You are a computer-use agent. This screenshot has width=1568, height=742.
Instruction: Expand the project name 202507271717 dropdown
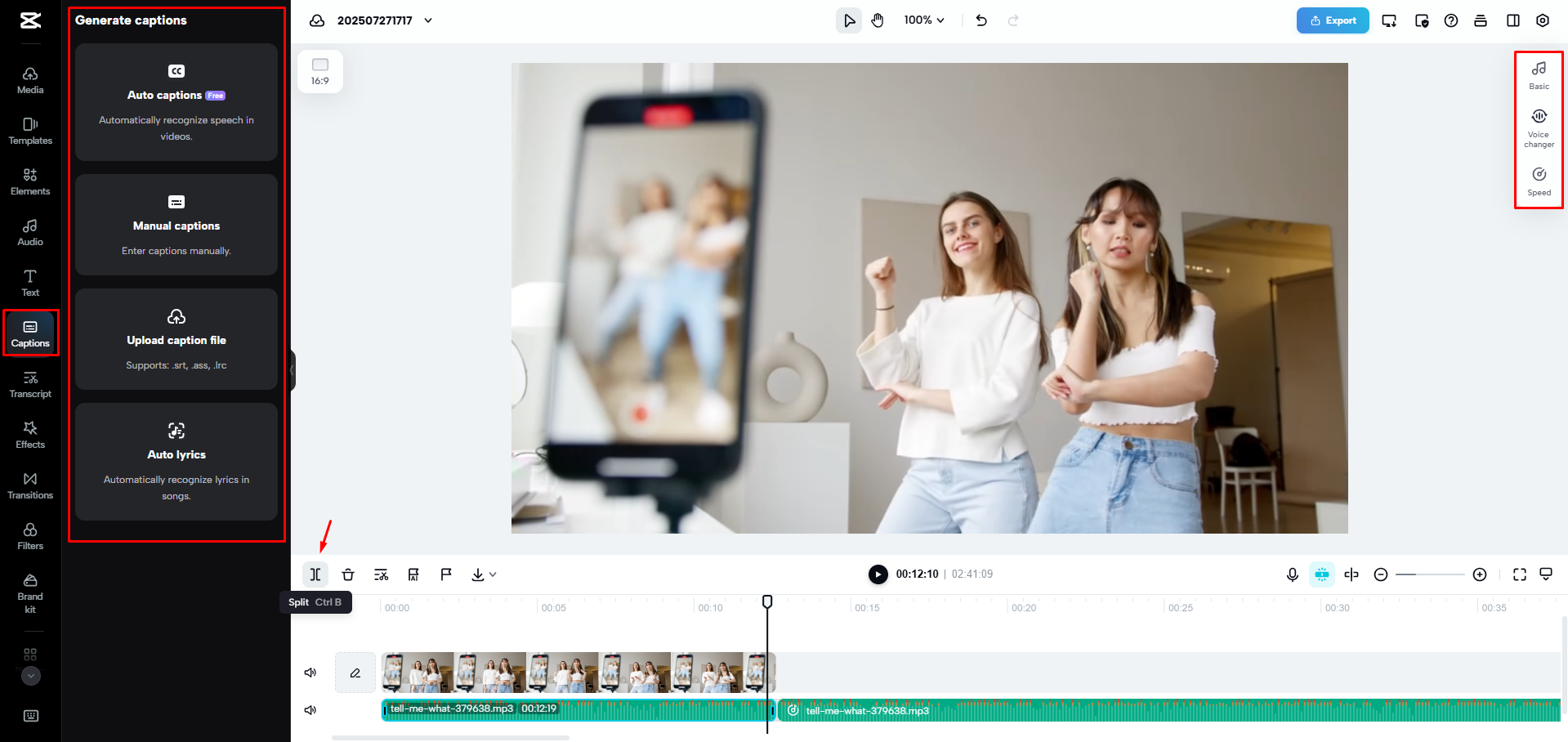pyautogui.click(x=428, y=20)
